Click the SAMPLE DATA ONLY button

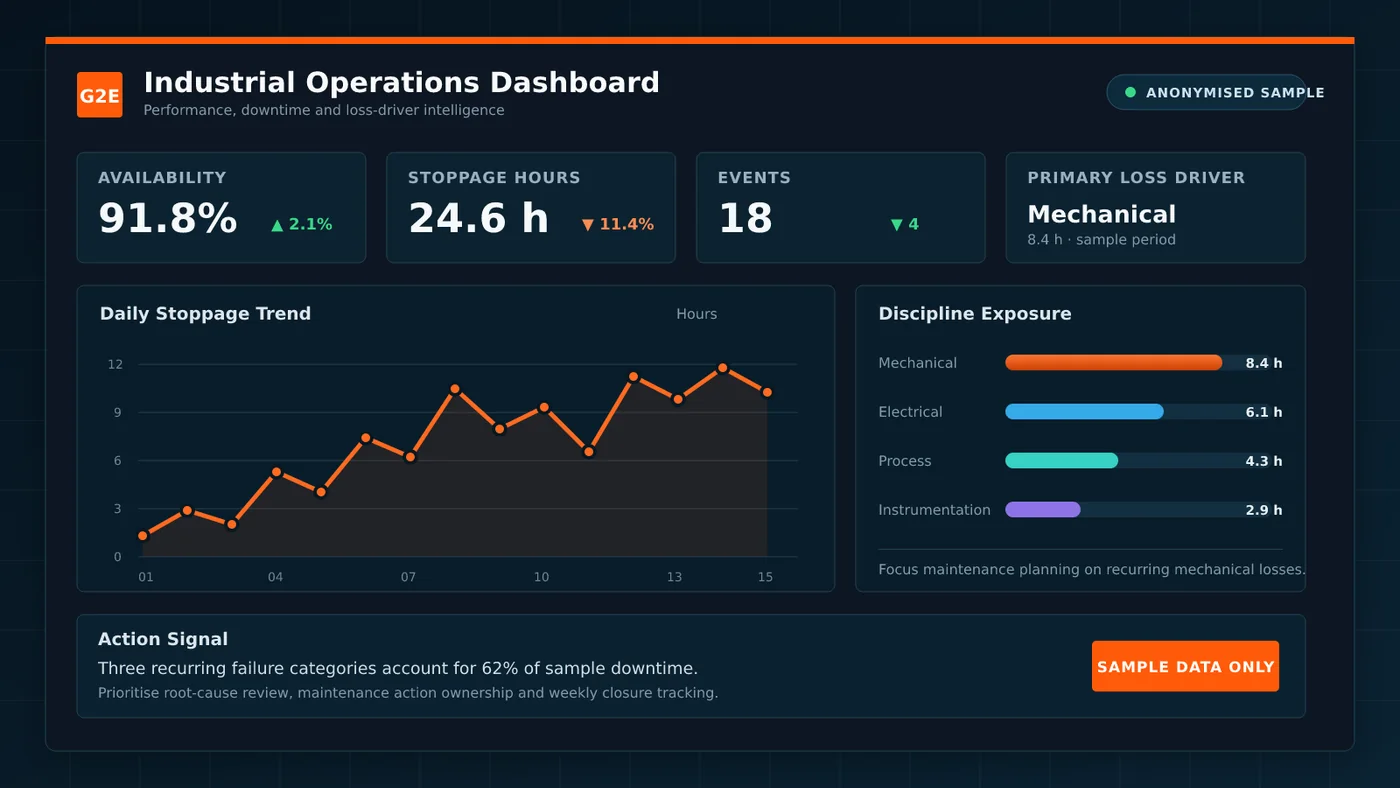coord(1185,666)
